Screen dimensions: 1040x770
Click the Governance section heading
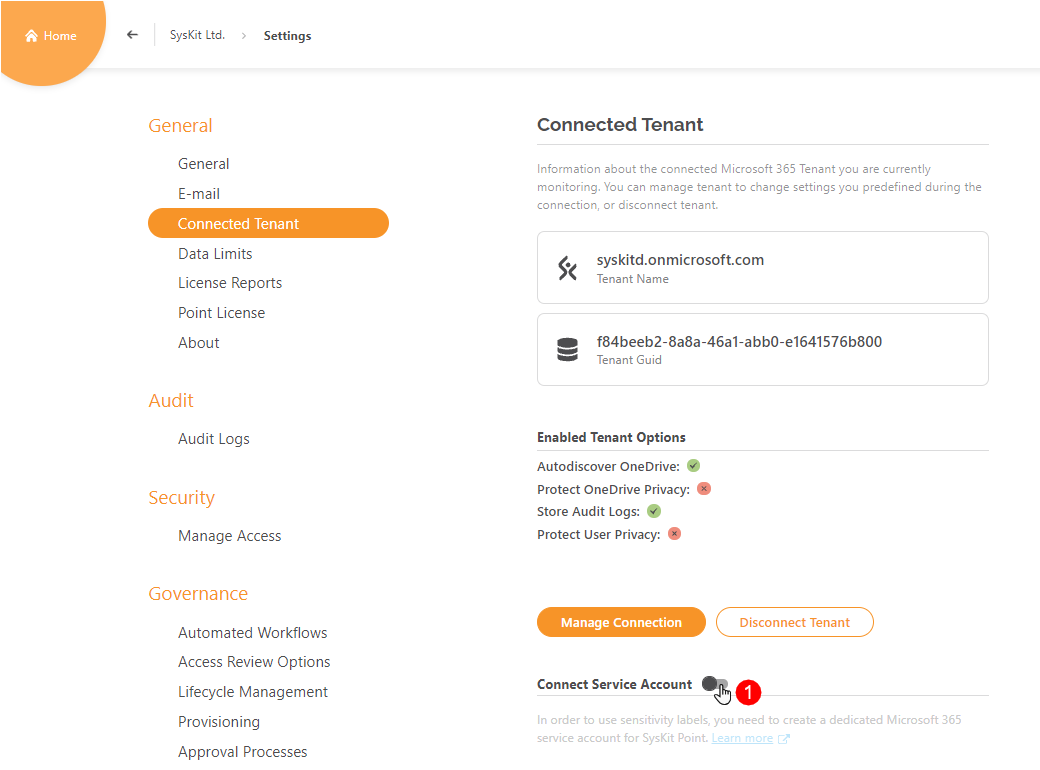(198, 594)
